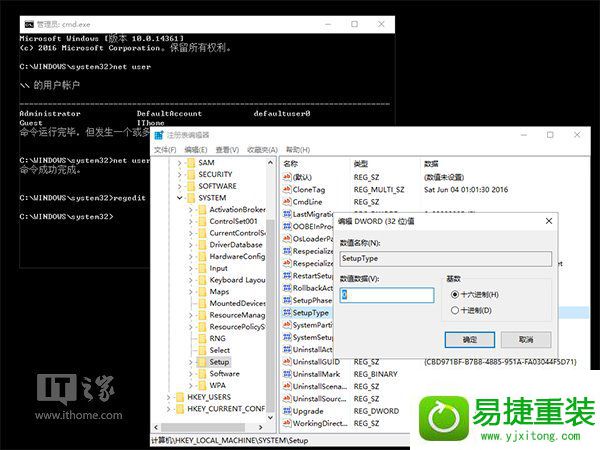600x450 pixels.
Task: Click the Select folder icon
Action: pyautogui.click(x=202, y=351)
